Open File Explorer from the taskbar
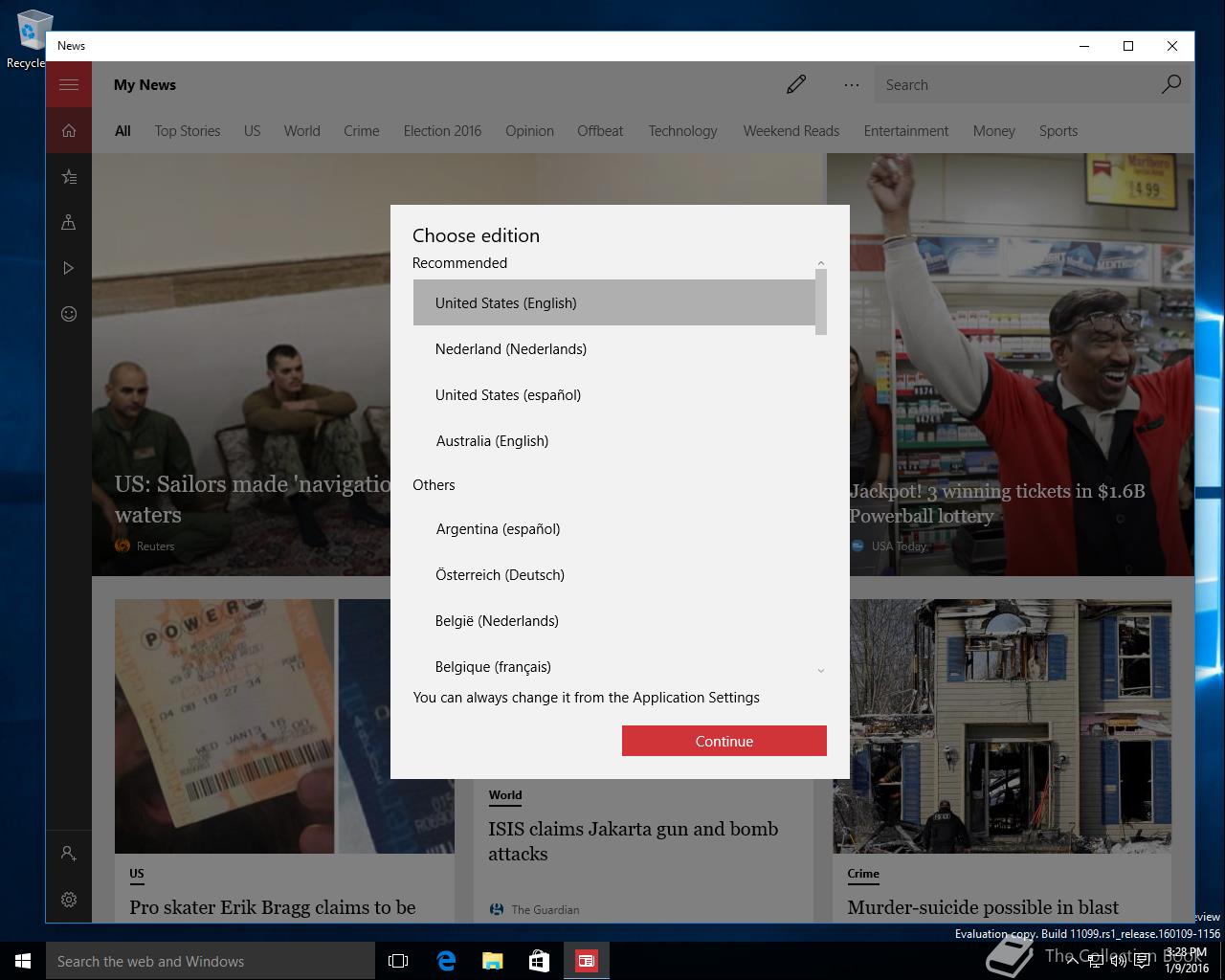Viewport: 1225px width, 980px height. 492,961
